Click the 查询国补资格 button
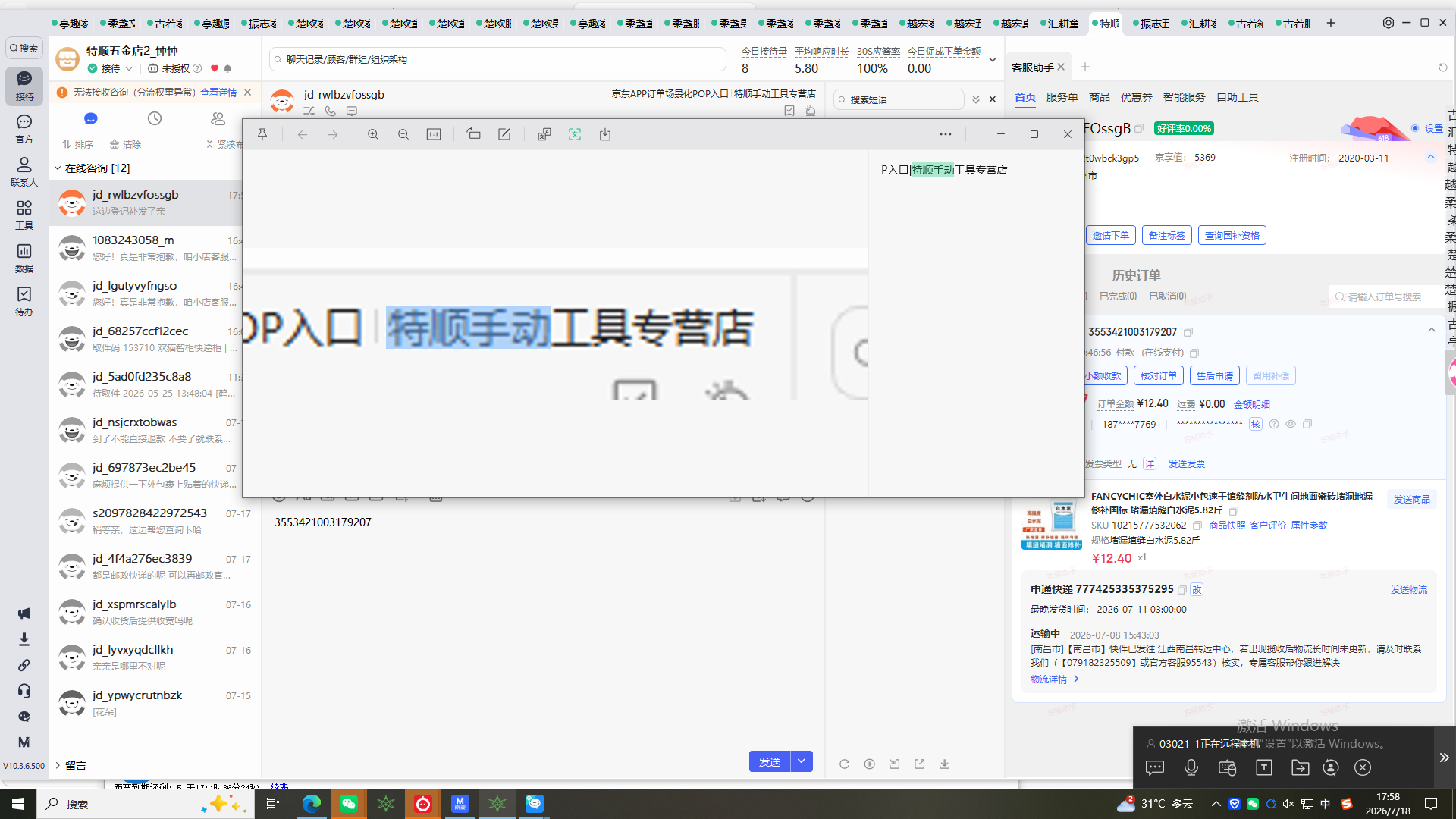The image size is (1456, 819). point(1232,235)
